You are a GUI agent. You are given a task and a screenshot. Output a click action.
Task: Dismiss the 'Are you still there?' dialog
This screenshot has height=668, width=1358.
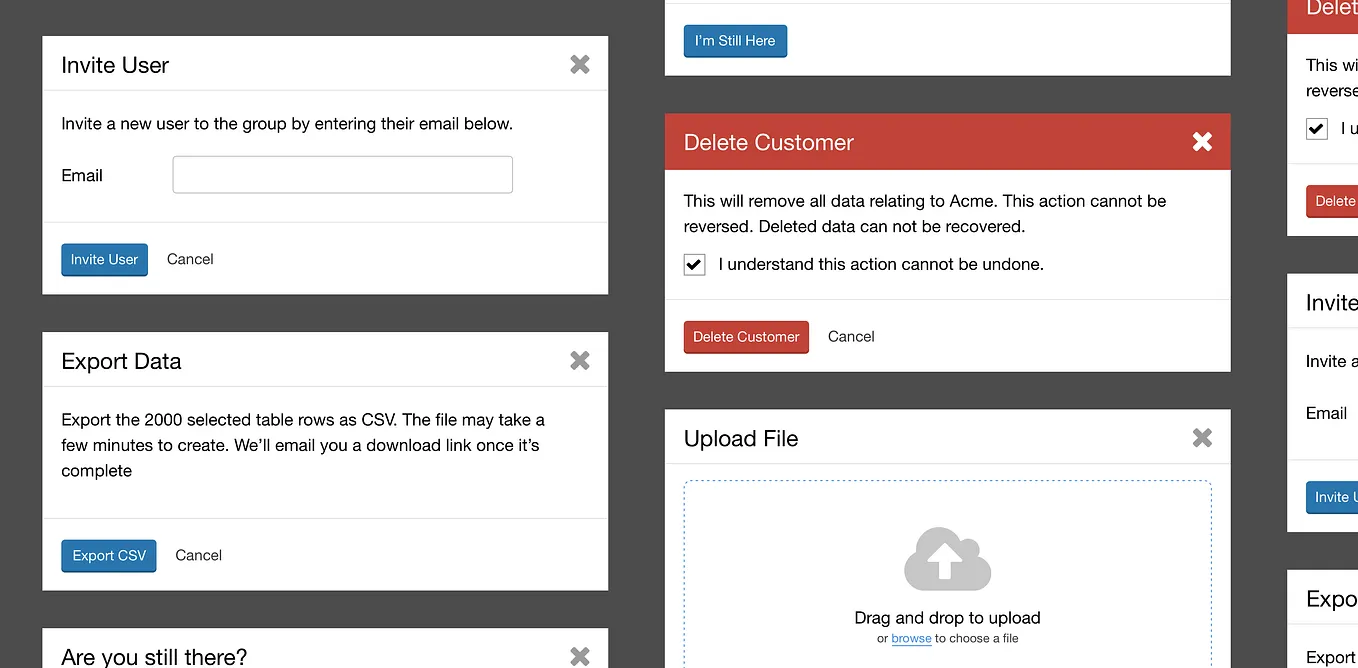[x=580, y=656]
